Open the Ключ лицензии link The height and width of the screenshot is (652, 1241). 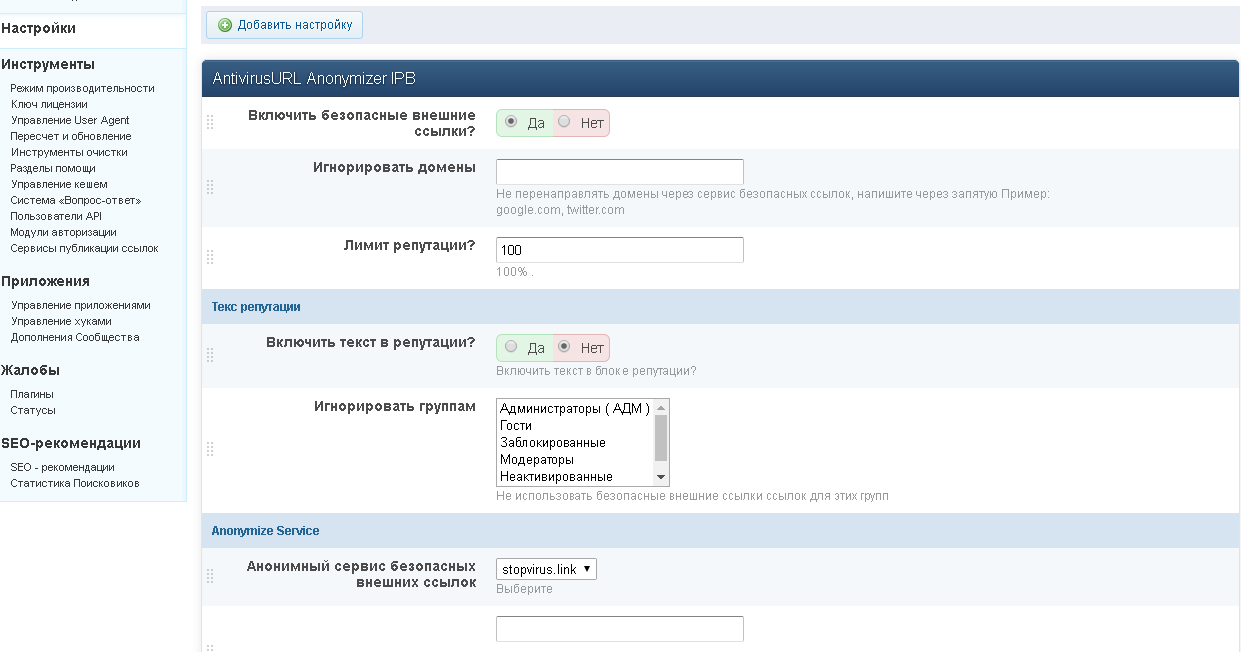coord(49,104)
